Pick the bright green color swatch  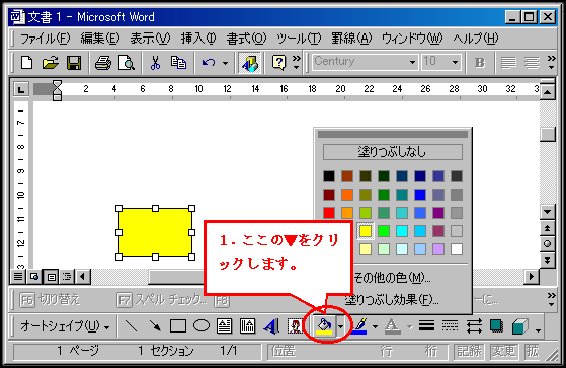click(x=384, y=231)
